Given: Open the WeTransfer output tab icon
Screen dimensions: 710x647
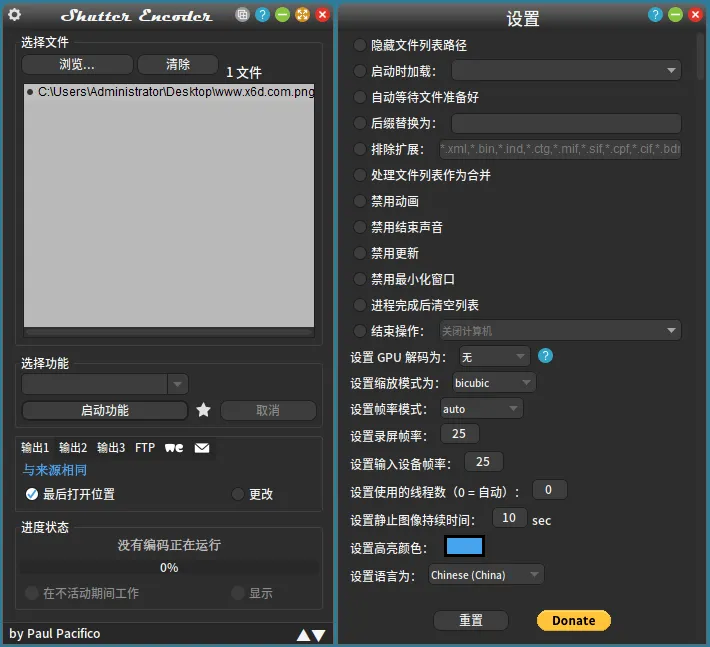Looking at the screenshot, I should (x=174, y=448).
